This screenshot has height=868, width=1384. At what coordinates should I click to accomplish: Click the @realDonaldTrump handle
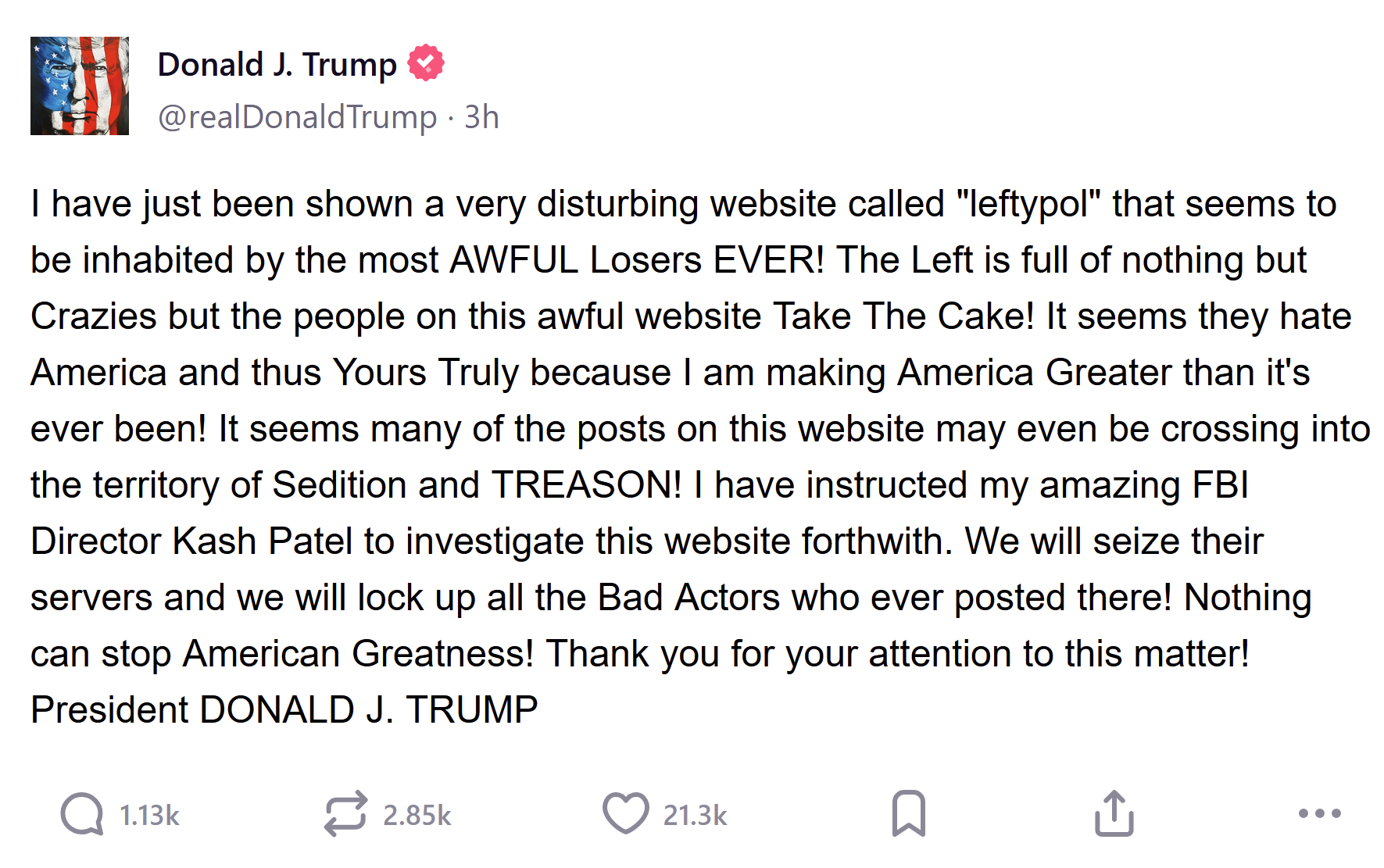pos(297,117)
